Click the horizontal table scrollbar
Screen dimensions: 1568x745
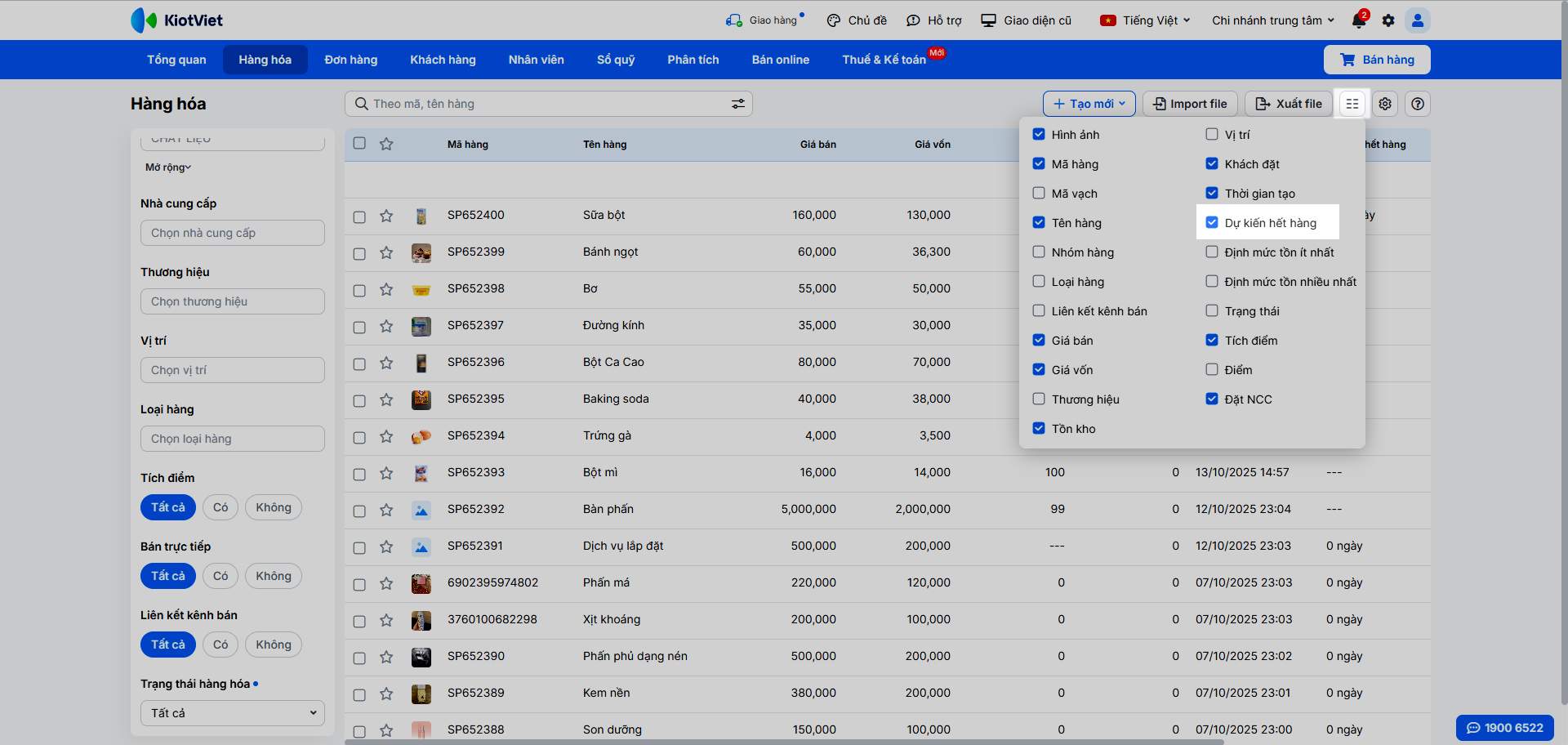pos(784,742)
